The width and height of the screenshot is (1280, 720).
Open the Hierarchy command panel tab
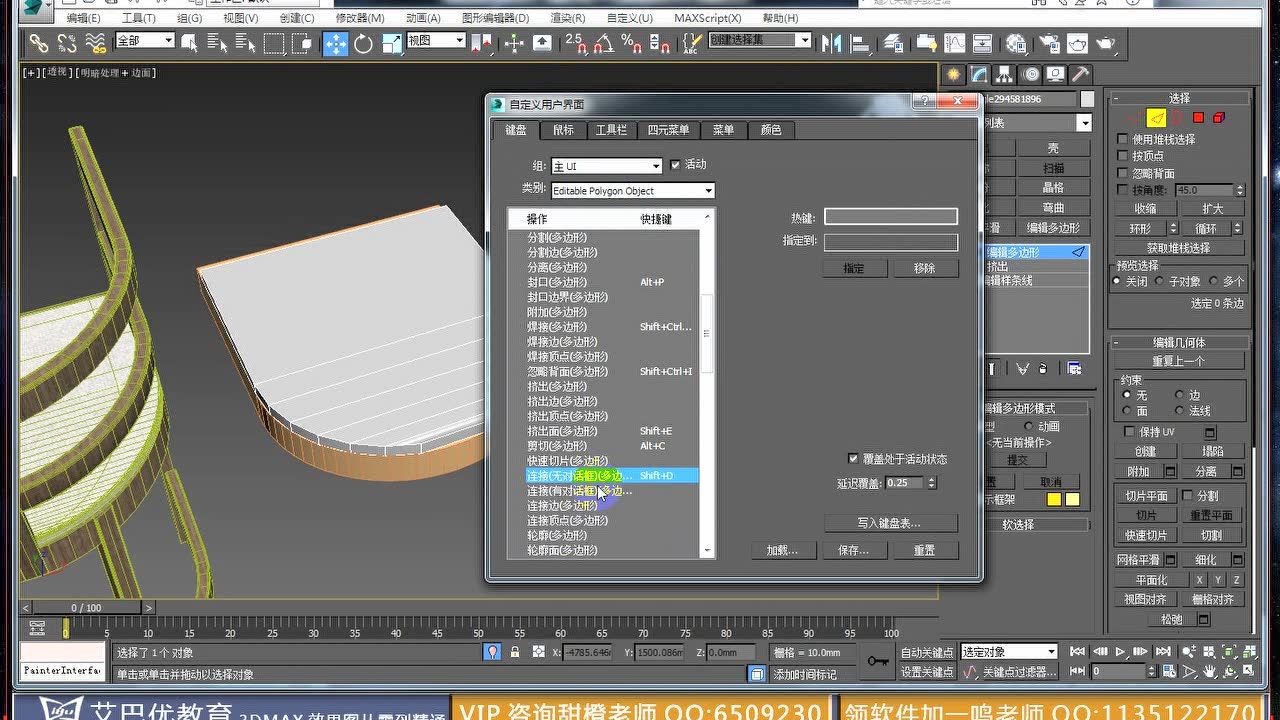tap(1005, 75)
